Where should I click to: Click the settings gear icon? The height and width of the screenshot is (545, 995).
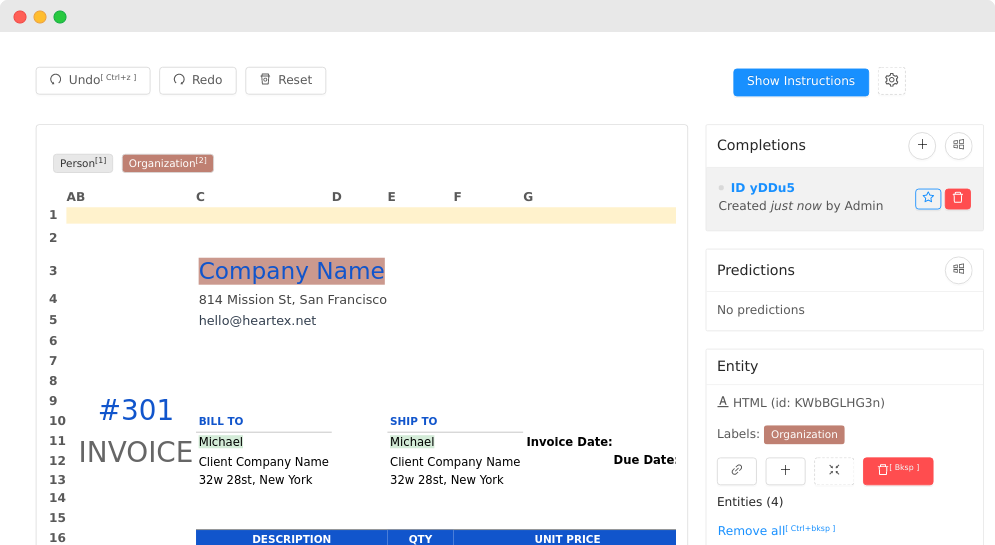click(892, 81)
